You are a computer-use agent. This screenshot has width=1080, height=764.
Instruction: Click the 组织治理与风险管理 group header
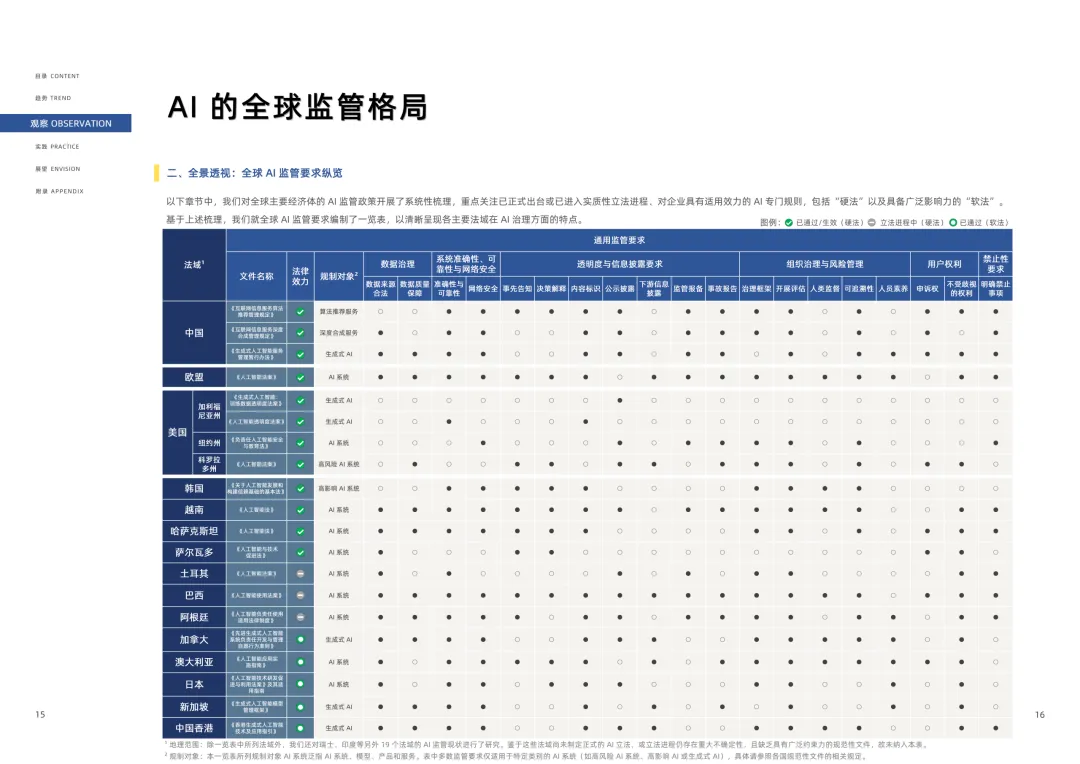click(824, 264)
